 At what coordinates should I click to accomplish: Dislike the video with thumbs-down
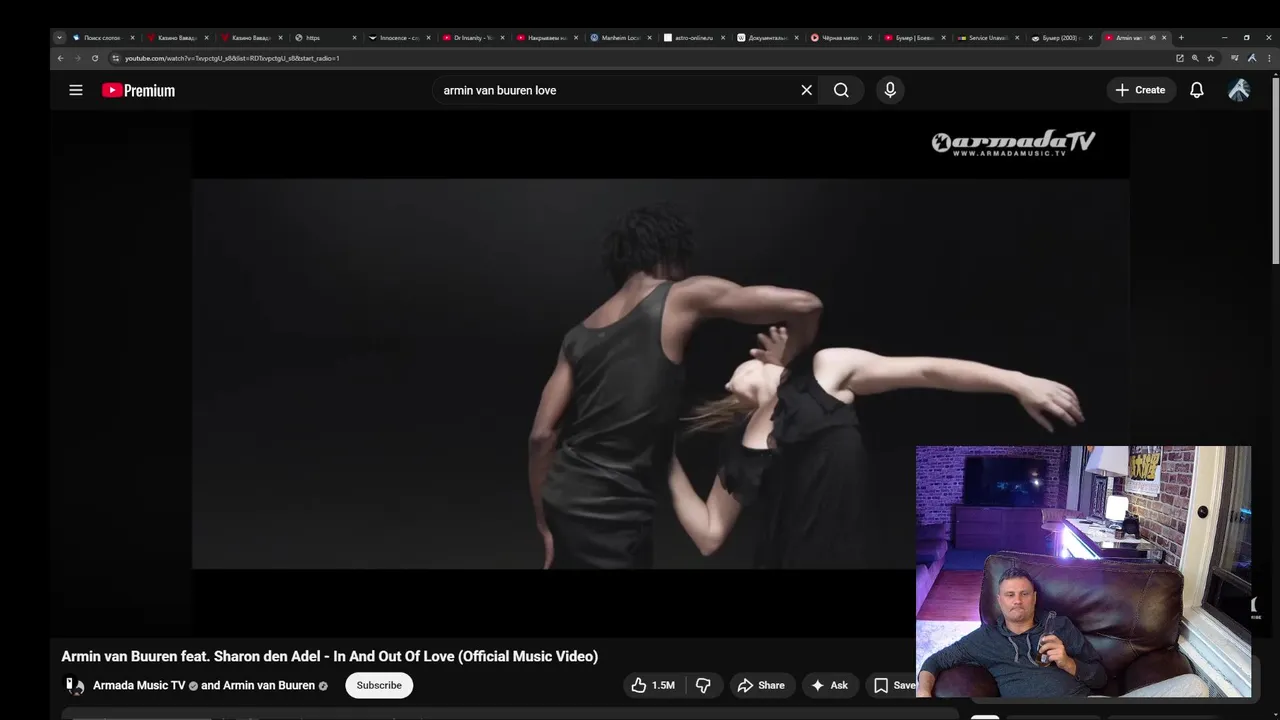coord(703,685)
